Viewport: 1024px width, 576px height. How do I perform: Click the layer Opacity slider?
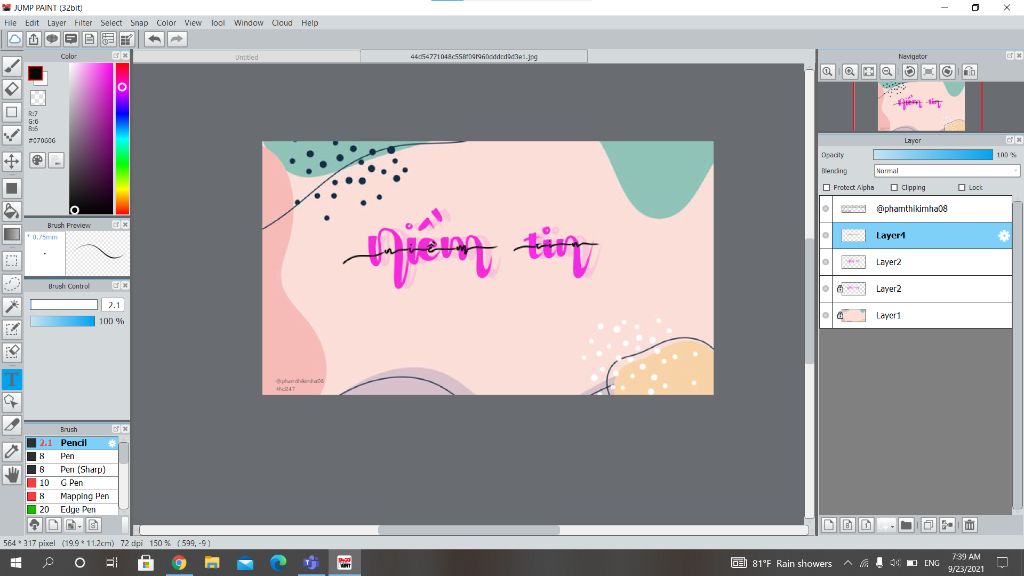point(933,155)
